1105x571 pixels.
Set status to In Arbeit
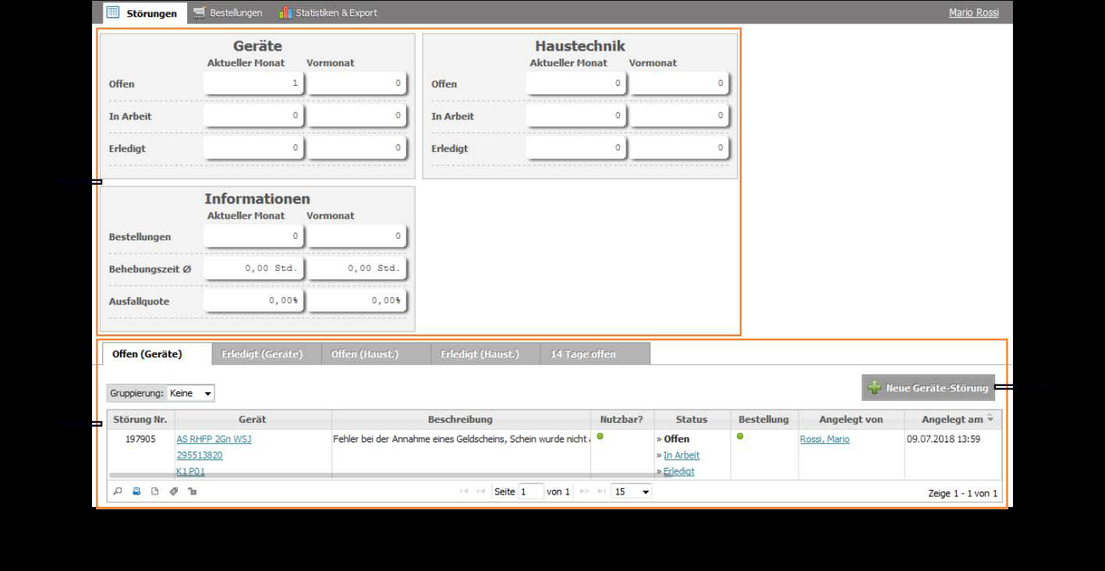(681, 455)
